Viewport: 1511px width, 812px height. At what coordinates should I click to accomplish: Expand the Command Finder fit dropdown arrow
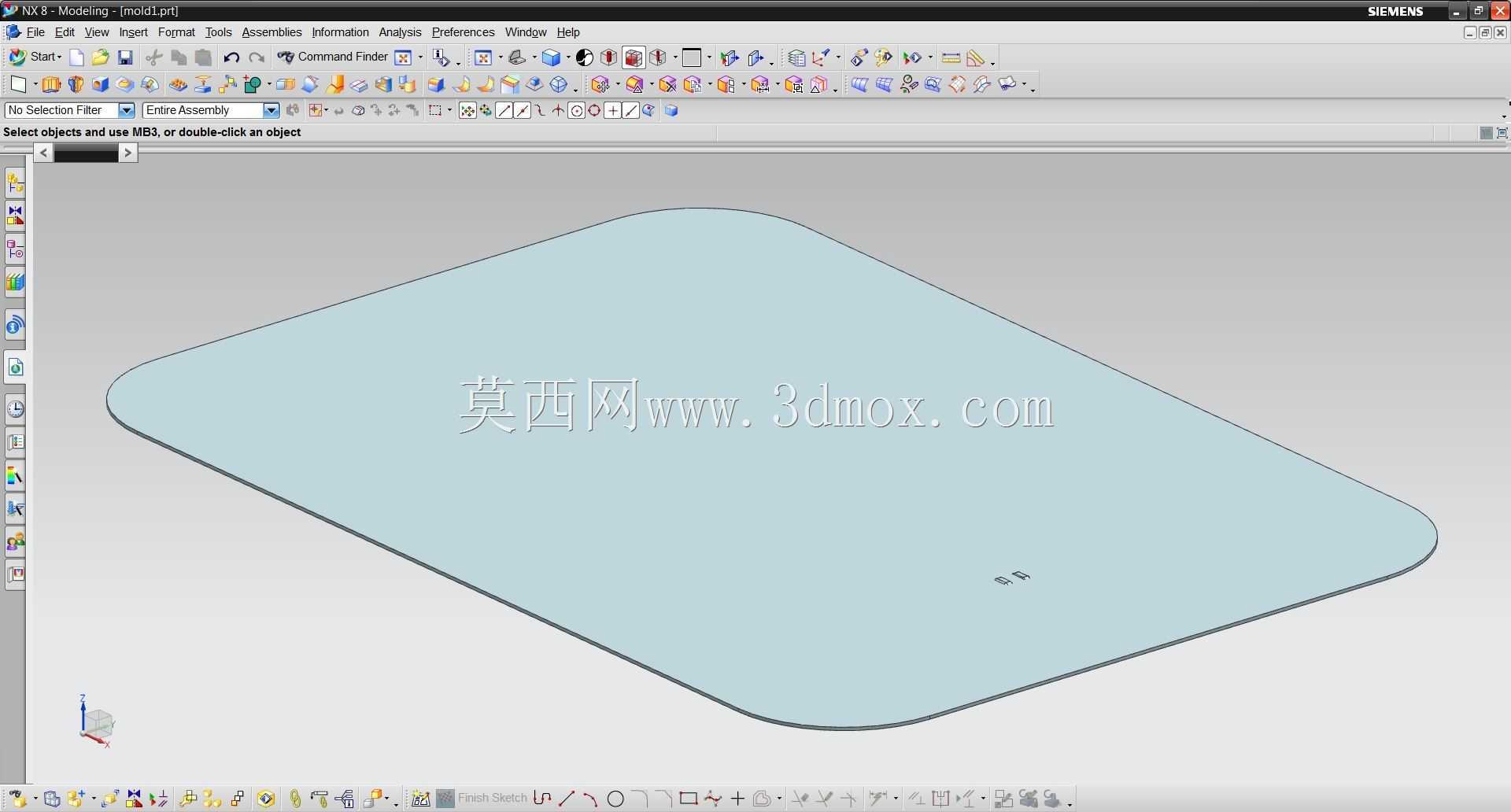(x=419, y=57)
